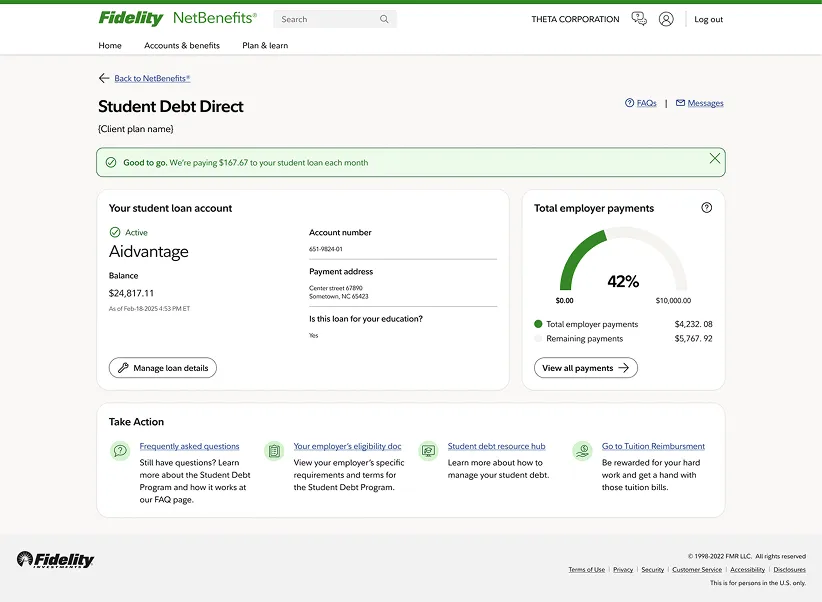
Task: Click the eligibility doc clipboard icon
Action: pos(274,450)
